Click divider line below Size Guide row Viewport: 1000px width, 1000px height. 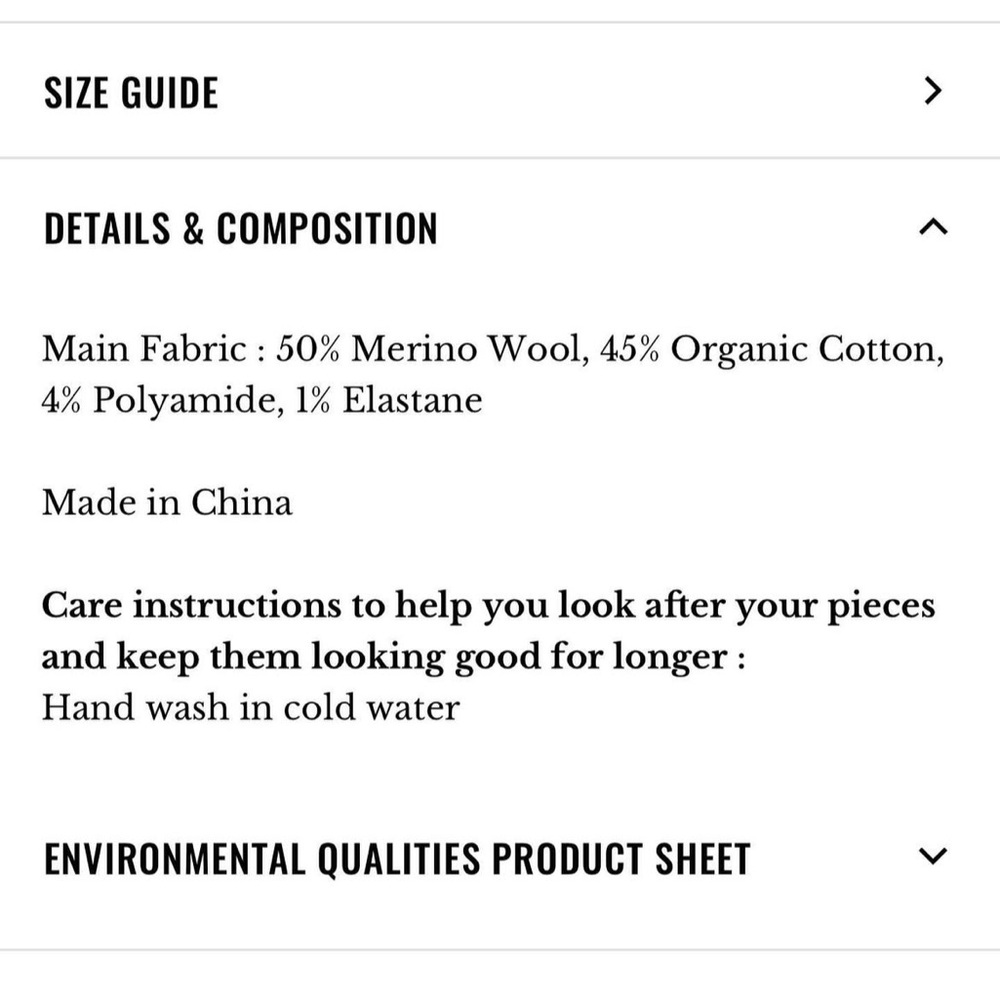(x=500, y=158)
